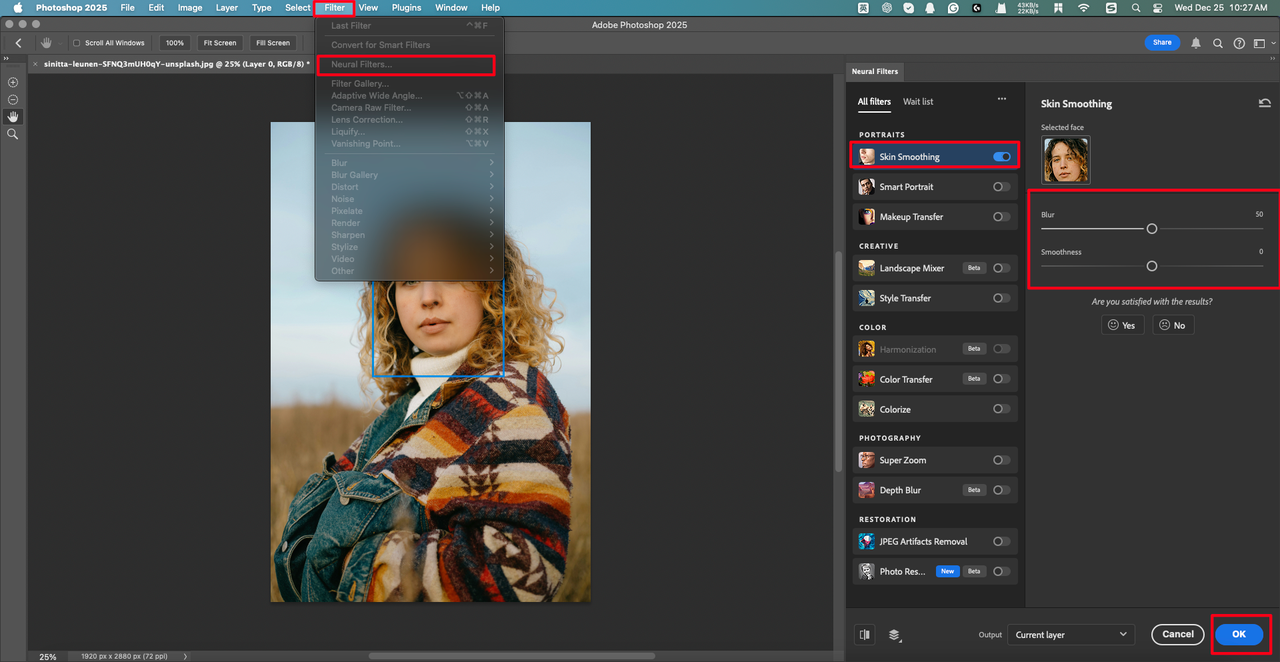Click the Smart Portrait filter icon

(x=867, y=186)
